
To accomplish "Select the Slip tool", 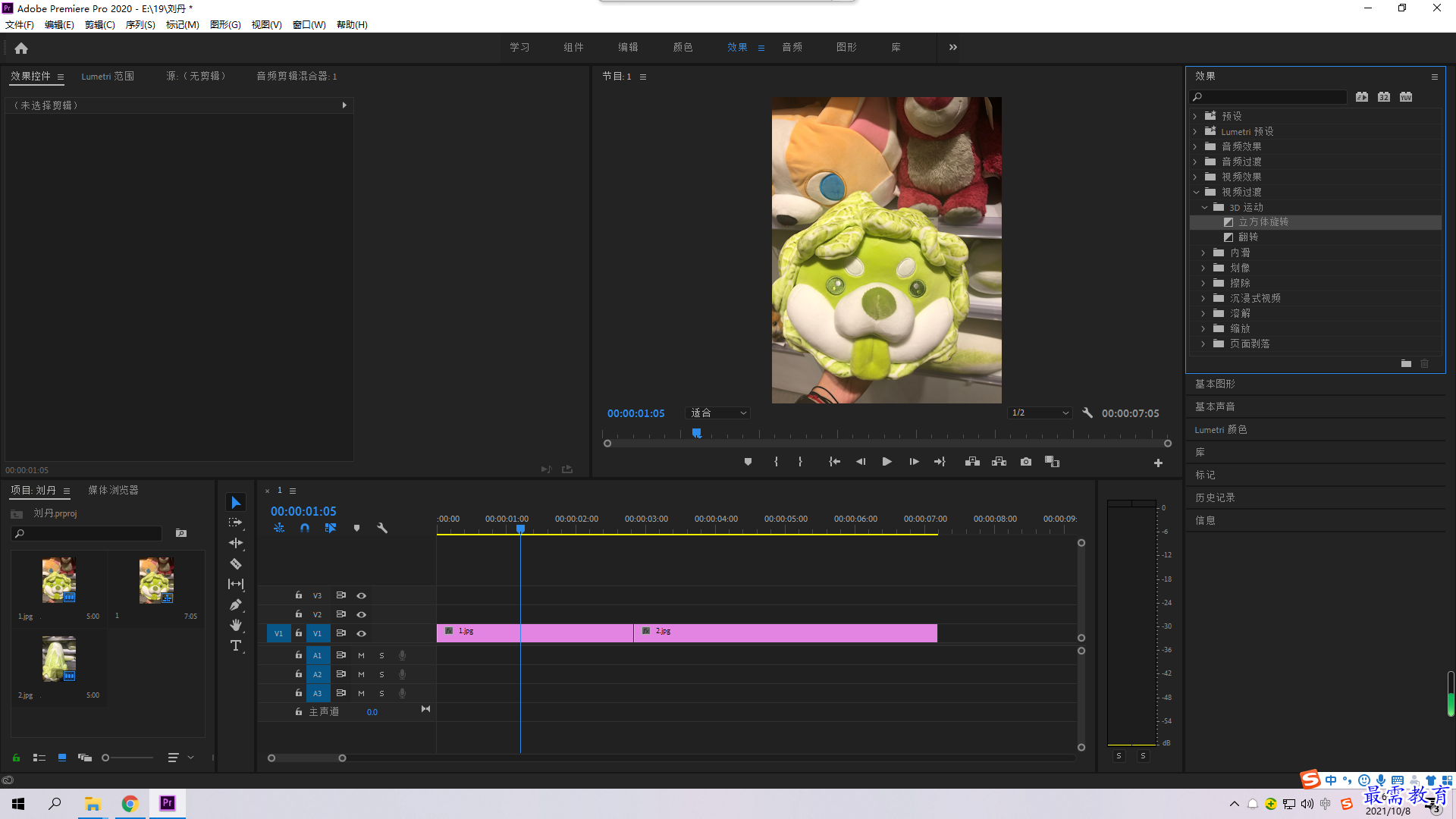I will [x=236, y=584].
